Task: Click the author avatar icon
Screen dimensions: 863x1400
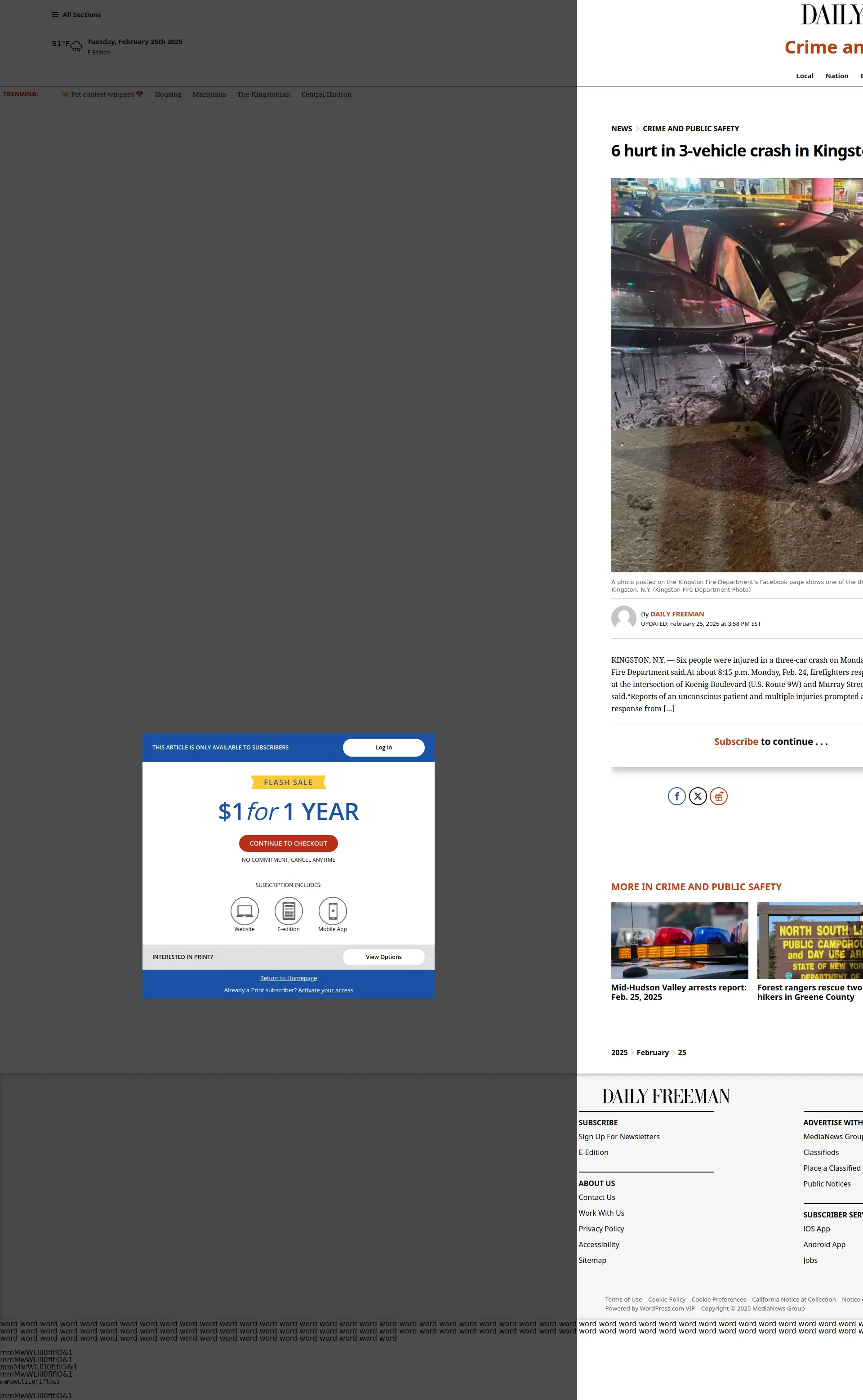Action: pos(623,618)
